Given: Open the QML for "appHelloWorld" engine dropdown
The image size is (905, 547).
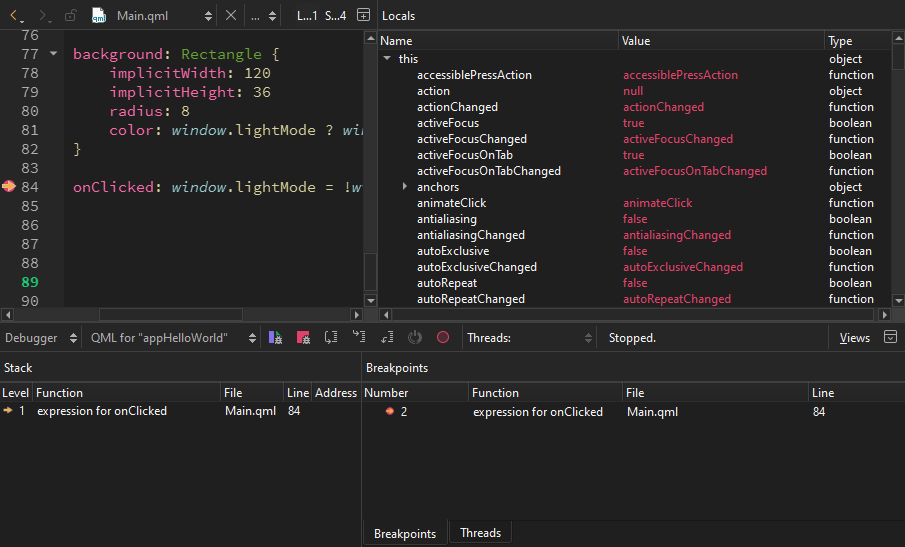Looking at the screenshot, I should point(173,338).
